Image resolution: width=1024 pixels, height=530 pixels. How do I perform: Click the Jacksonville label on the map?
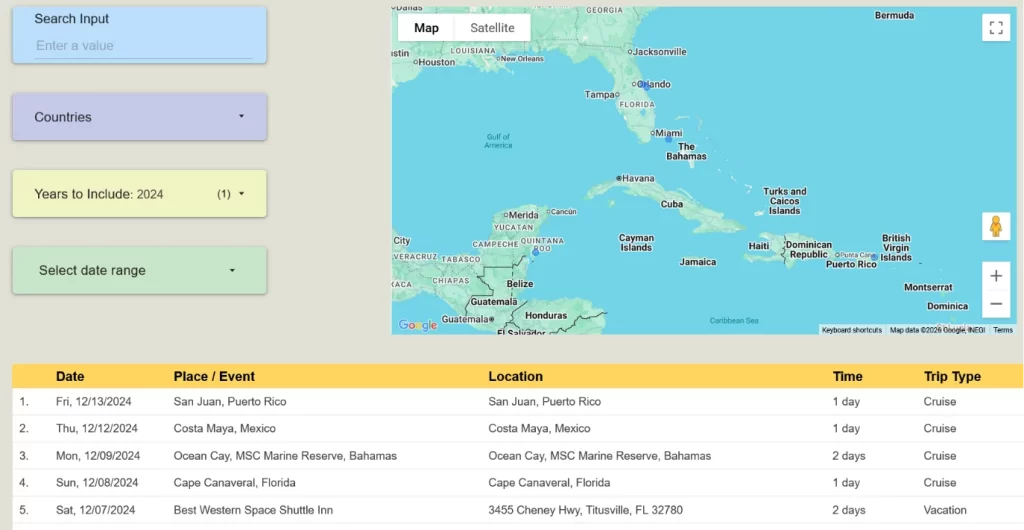coord(660,52)
